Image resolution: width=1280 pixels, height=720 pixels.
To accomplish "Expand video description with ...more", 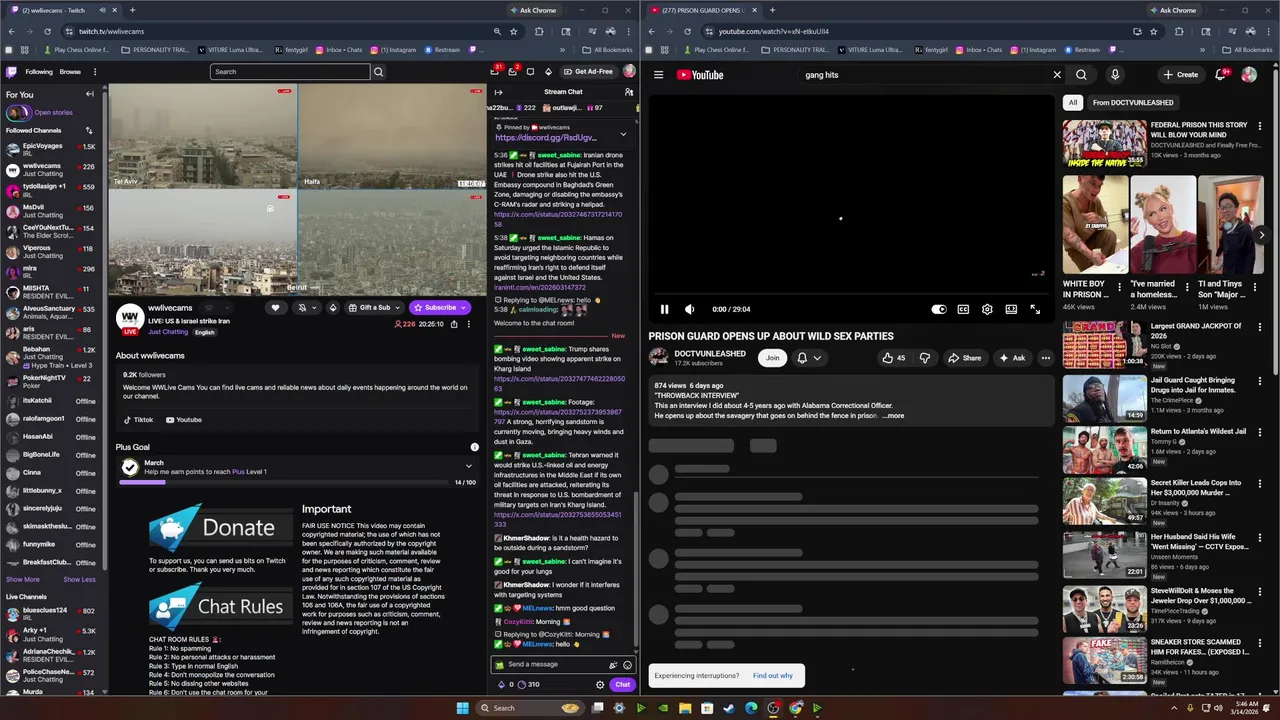I will (x=893, y=415).
